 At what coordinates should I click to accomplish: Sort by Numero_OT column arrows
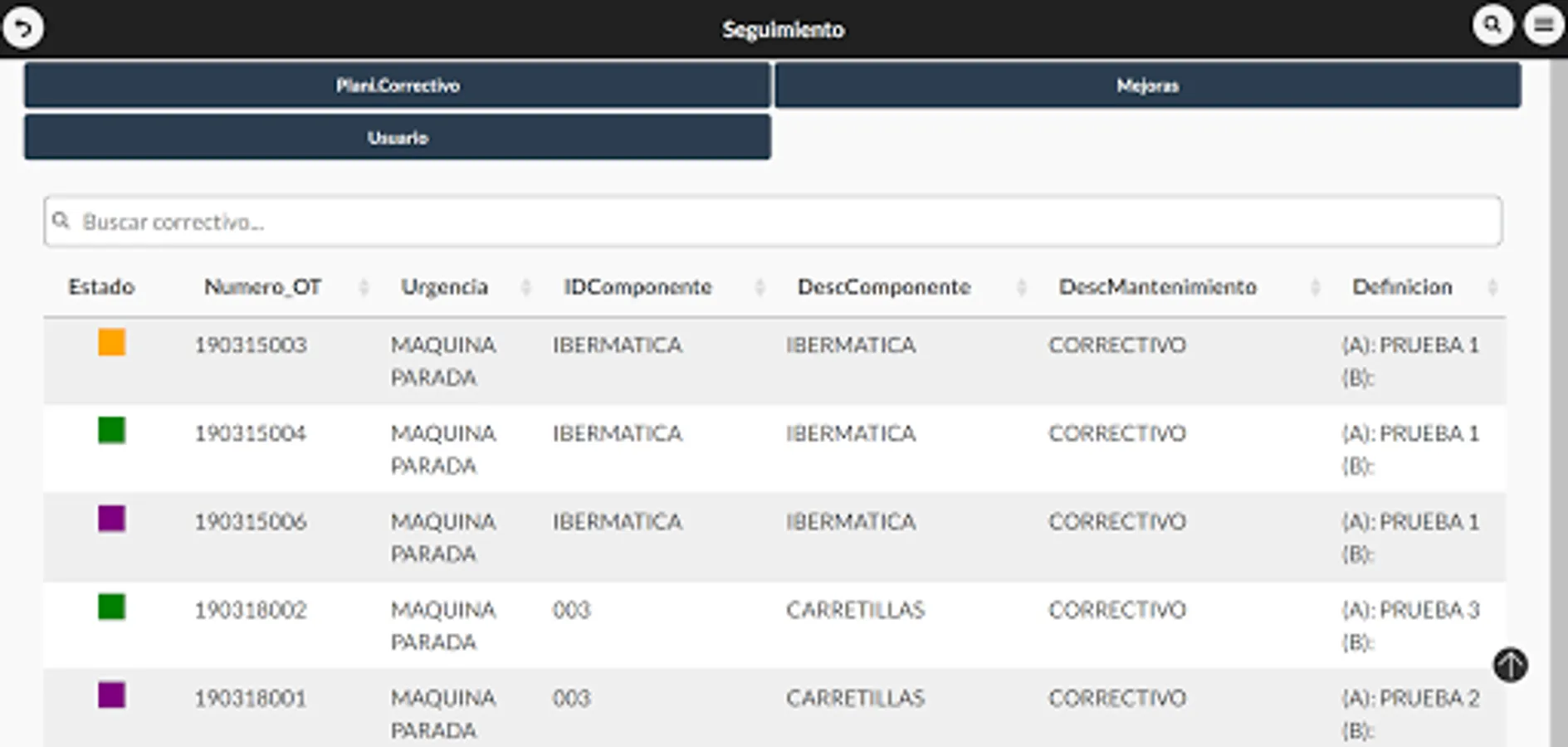click(x=363, y=287)
